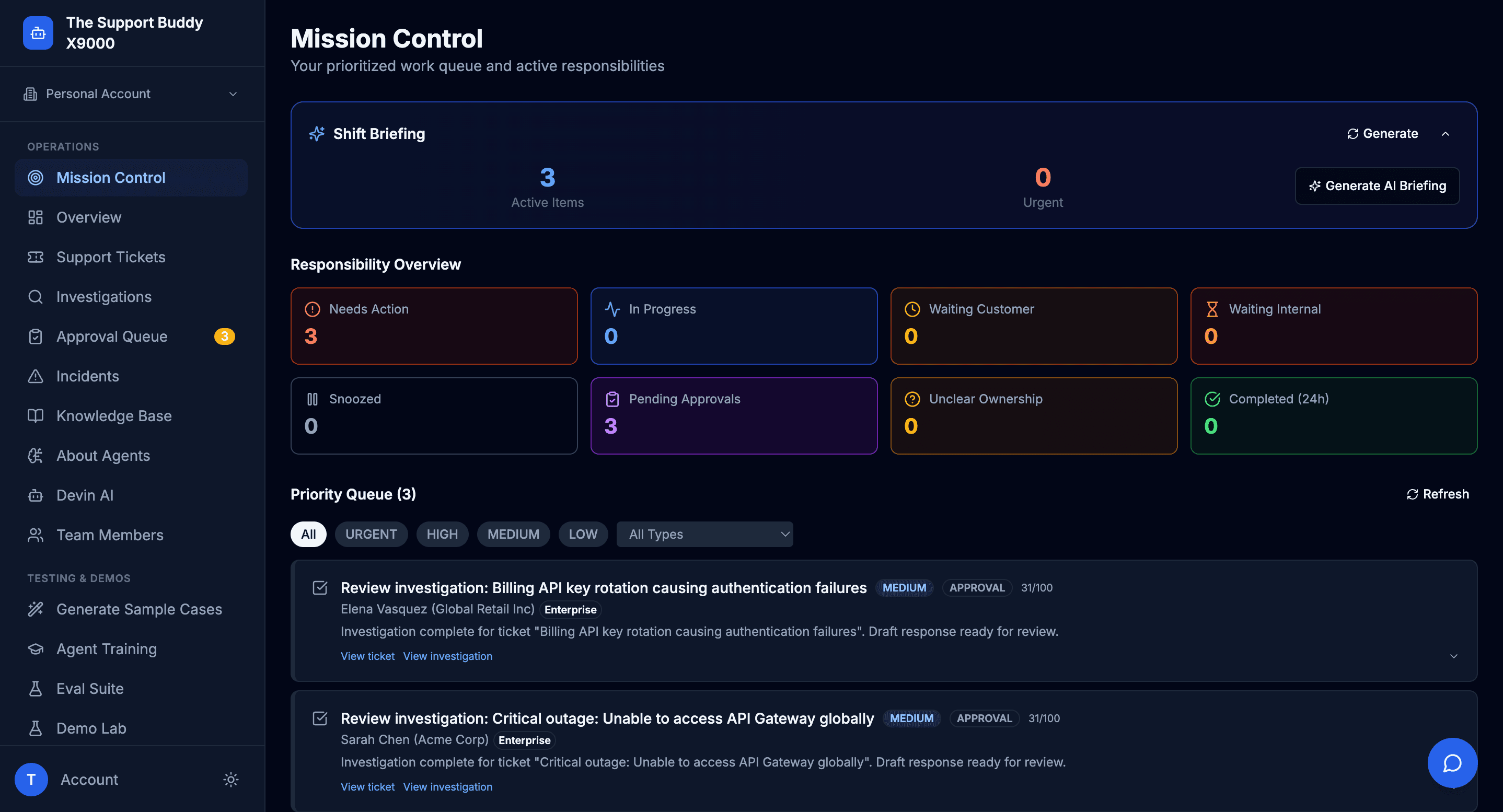Click the Generate AI Briefing button

pyautogui.click(x=1377, y=185)
